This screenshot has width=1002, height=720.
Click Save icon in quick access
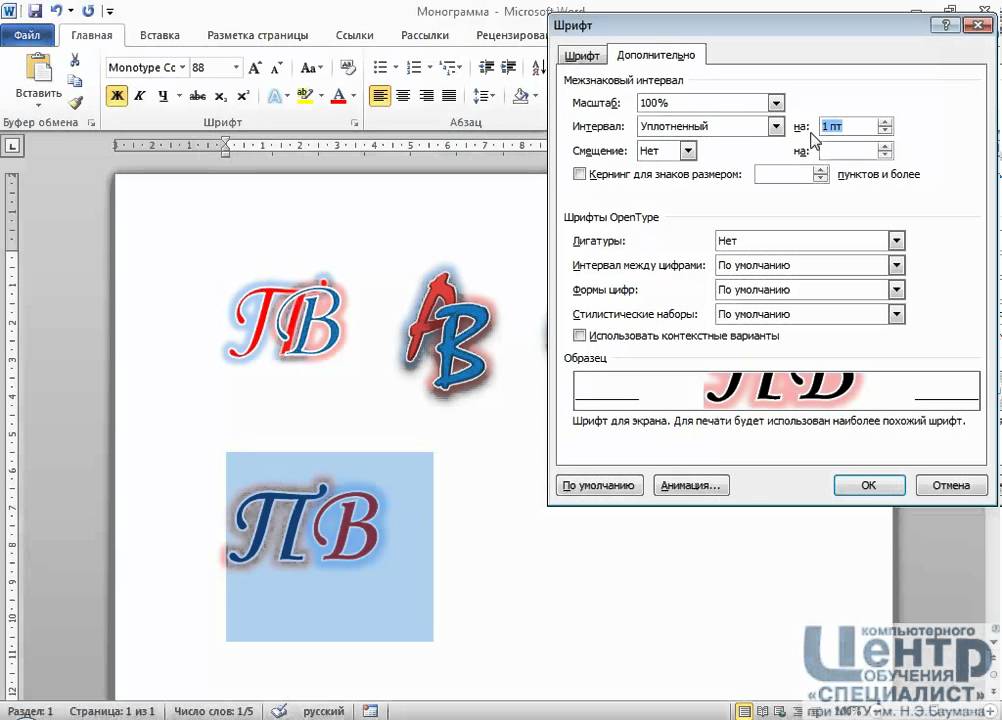[35, 10]
